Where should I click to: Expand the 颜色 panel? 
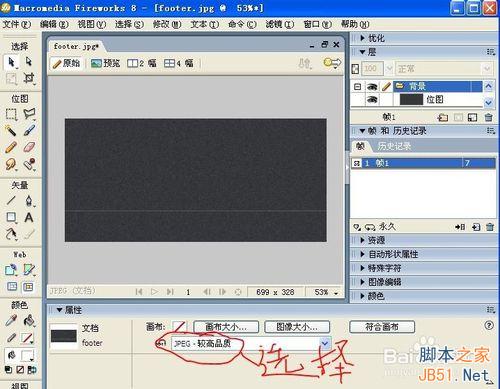373,296
